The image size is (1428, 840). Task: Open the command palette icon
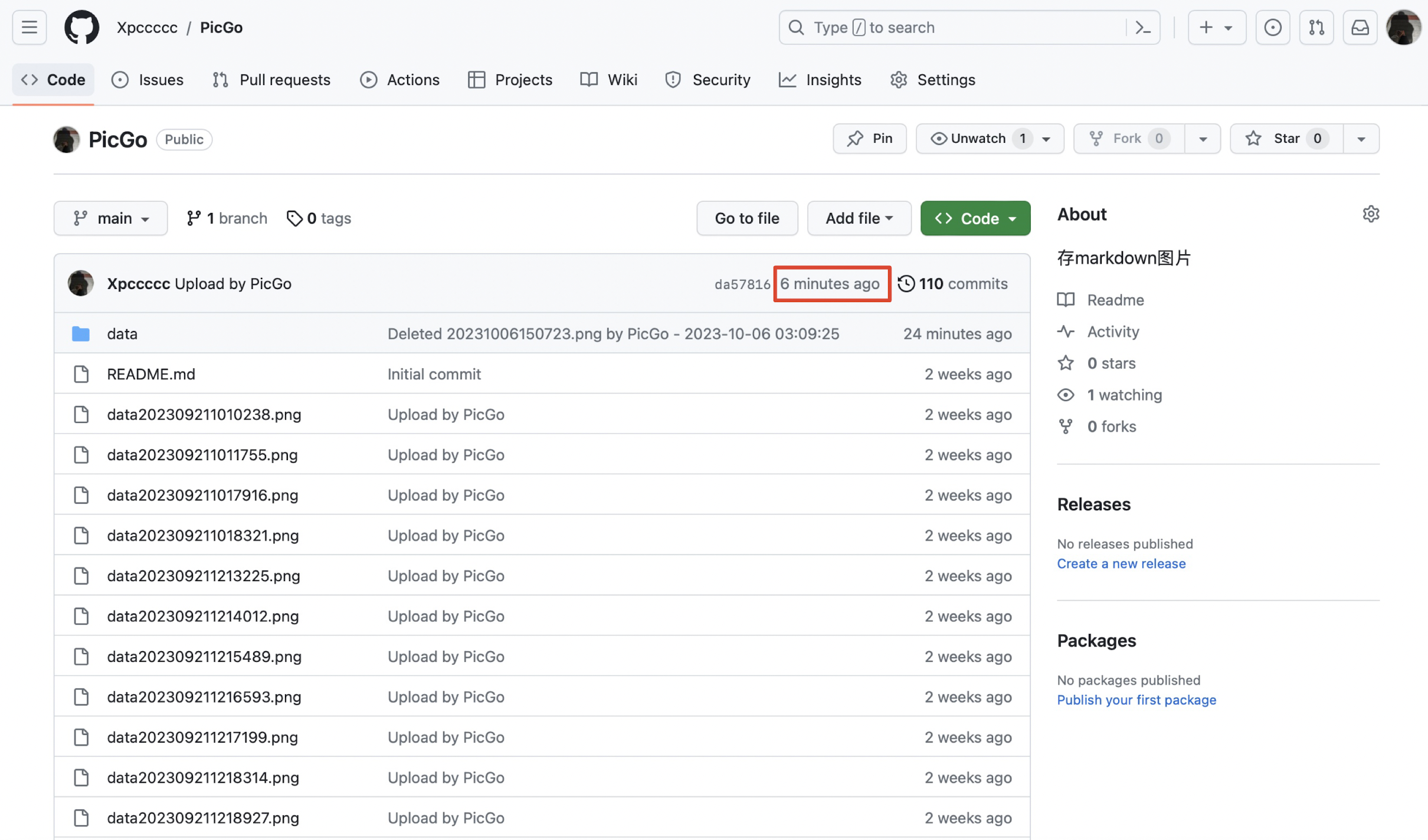[x=1143, y=27]
